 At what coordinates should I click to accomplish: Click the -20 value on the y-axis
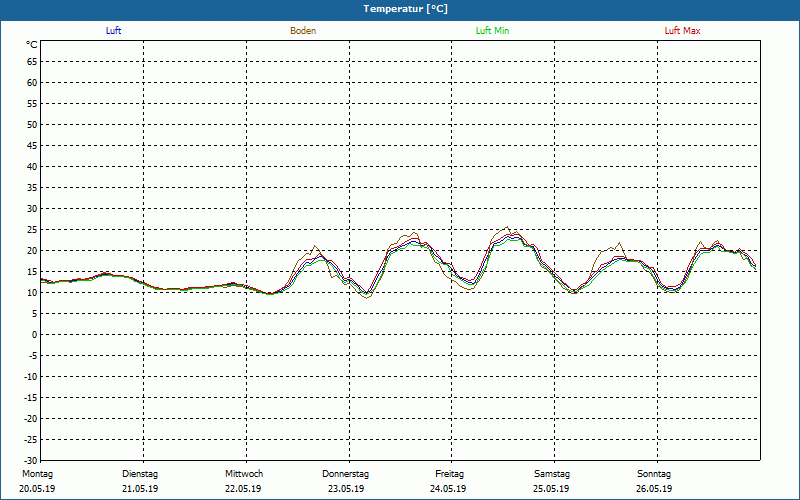pos(31,419)
